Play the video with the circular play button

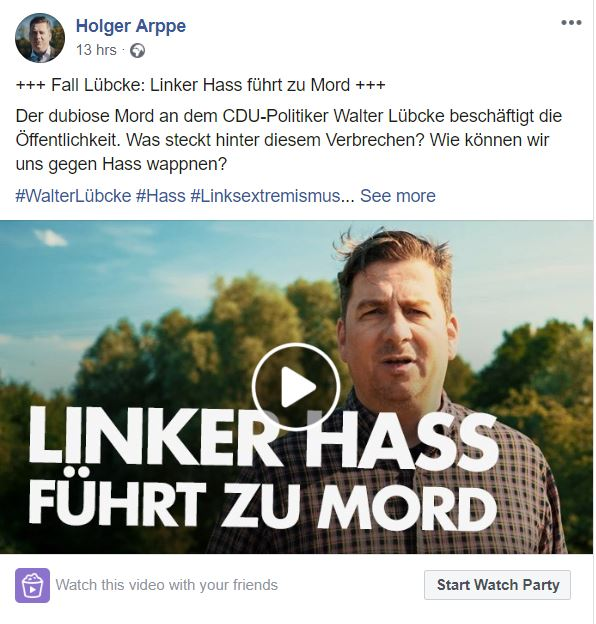coord(296,387)
